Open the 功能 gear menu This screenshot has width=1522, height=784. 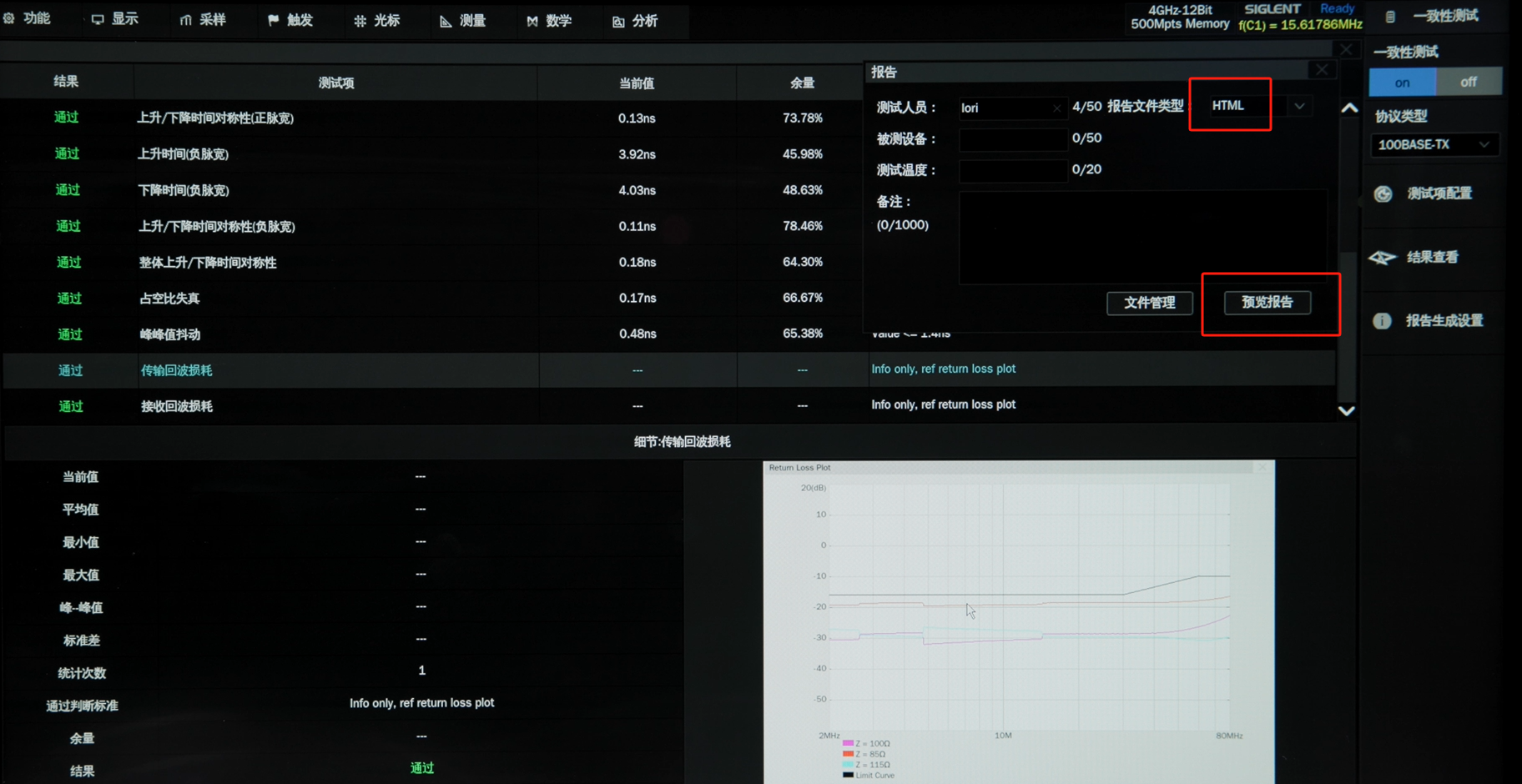[x=27, y=18]
